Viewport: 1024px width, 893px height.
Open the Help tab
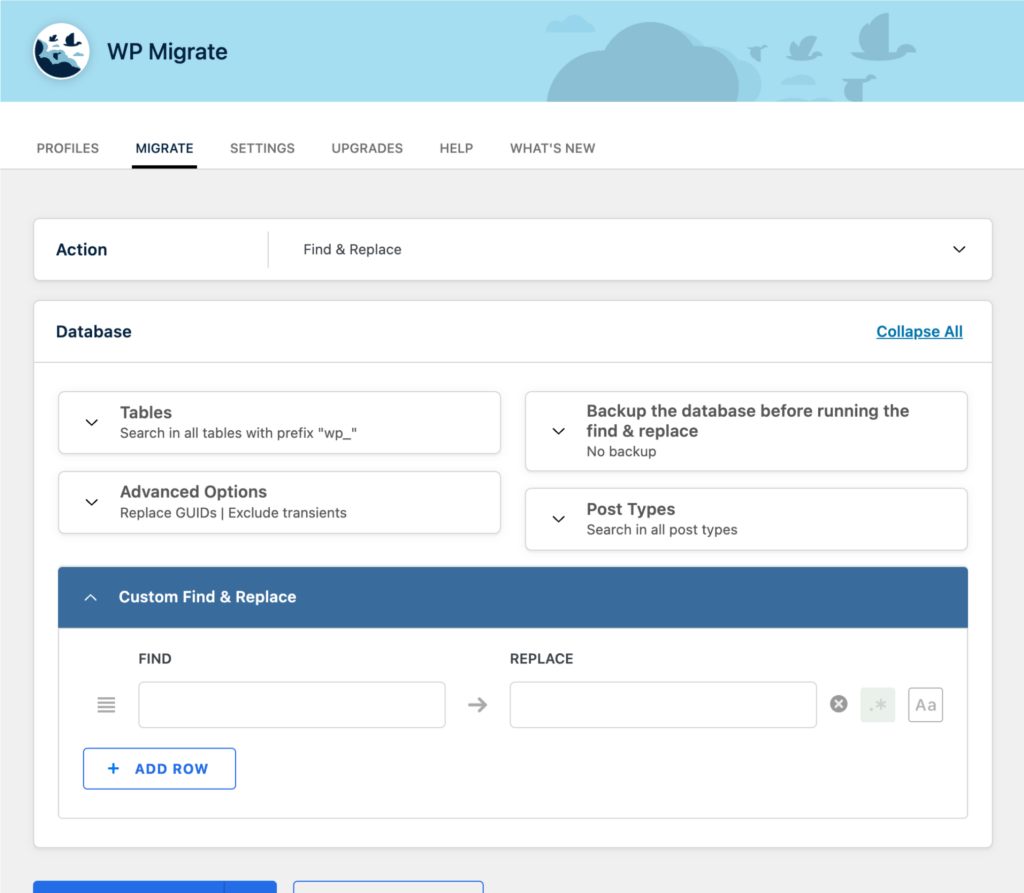(456, 148)
